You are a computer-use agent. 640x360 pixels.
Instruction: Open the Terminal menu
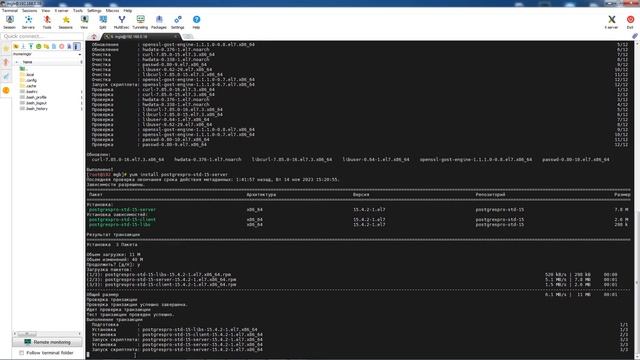pos(10,11)
